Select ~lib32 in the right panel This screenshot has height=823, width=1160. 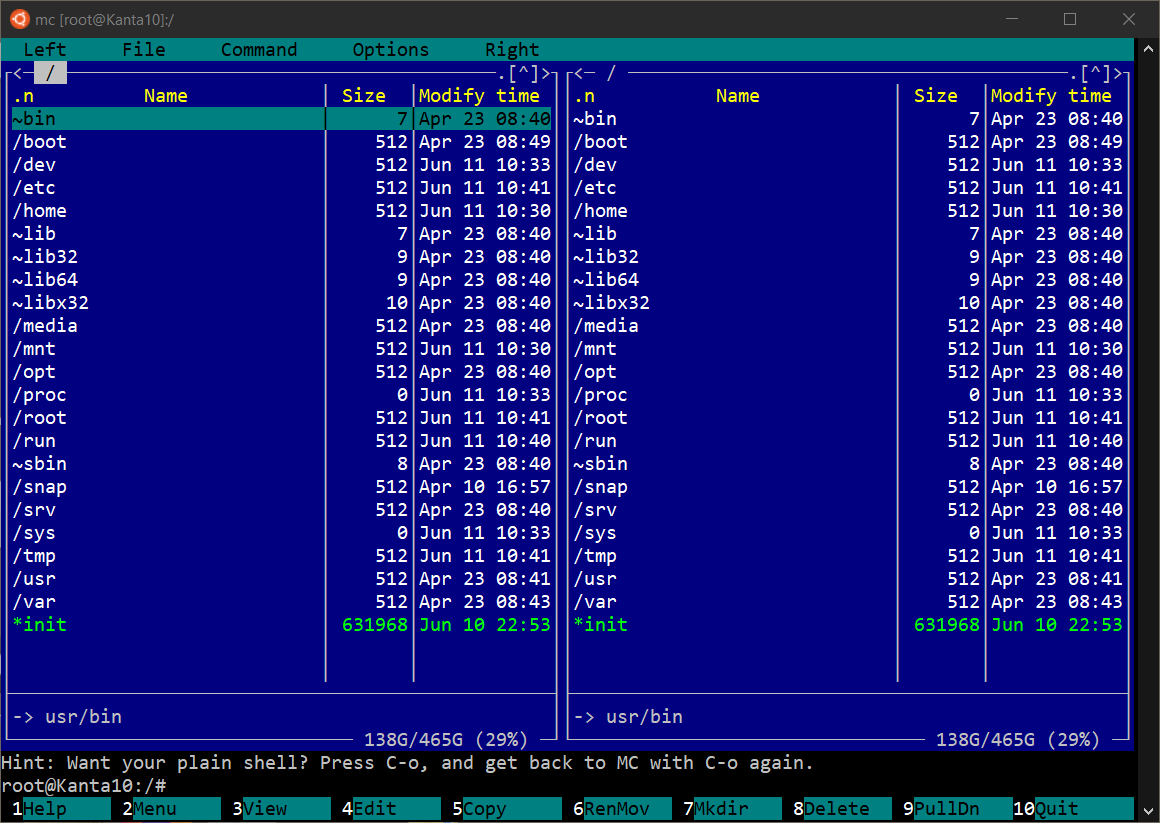point(849,257)
